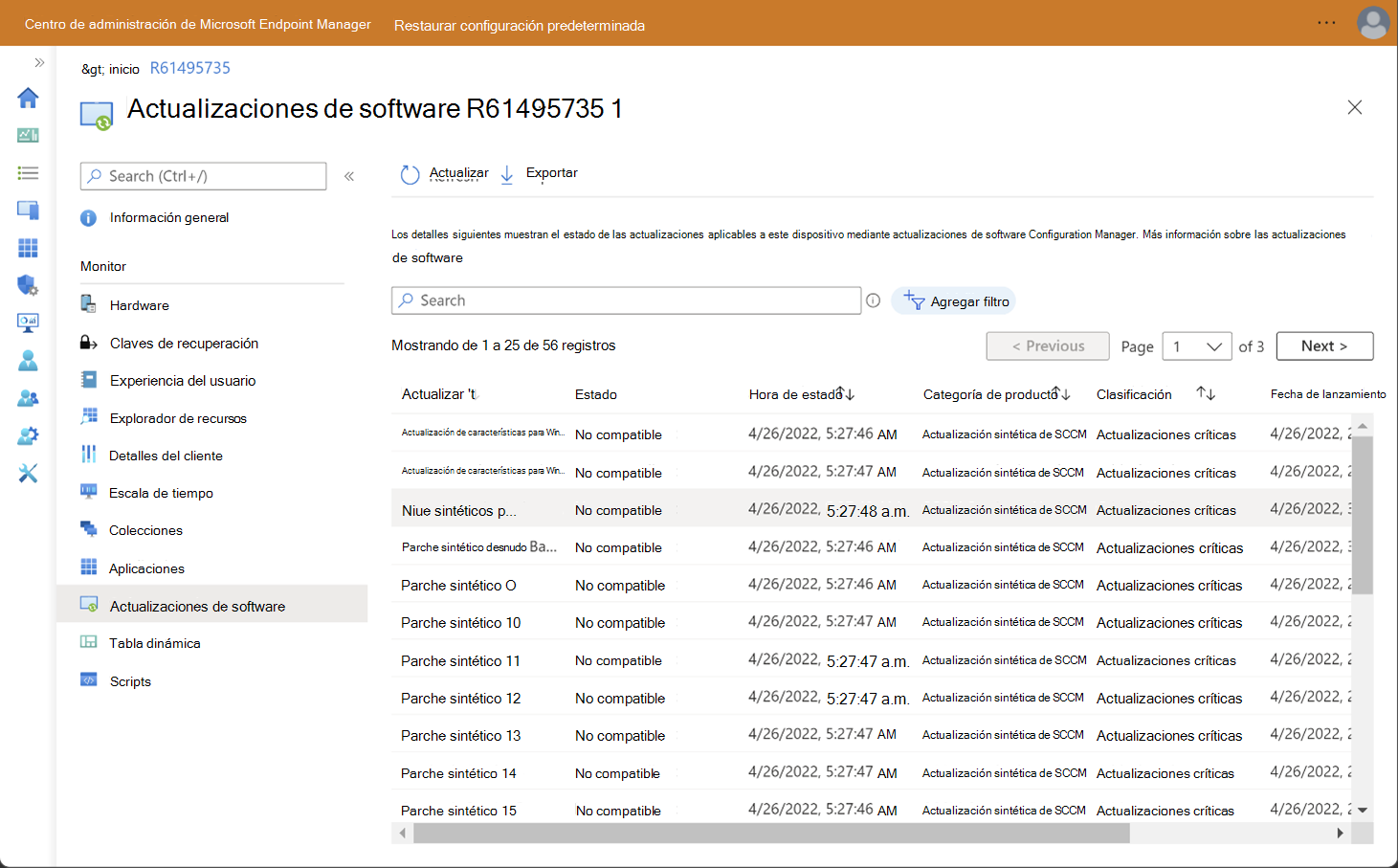Open the Apps grid icon in left rail

point(28,248)
